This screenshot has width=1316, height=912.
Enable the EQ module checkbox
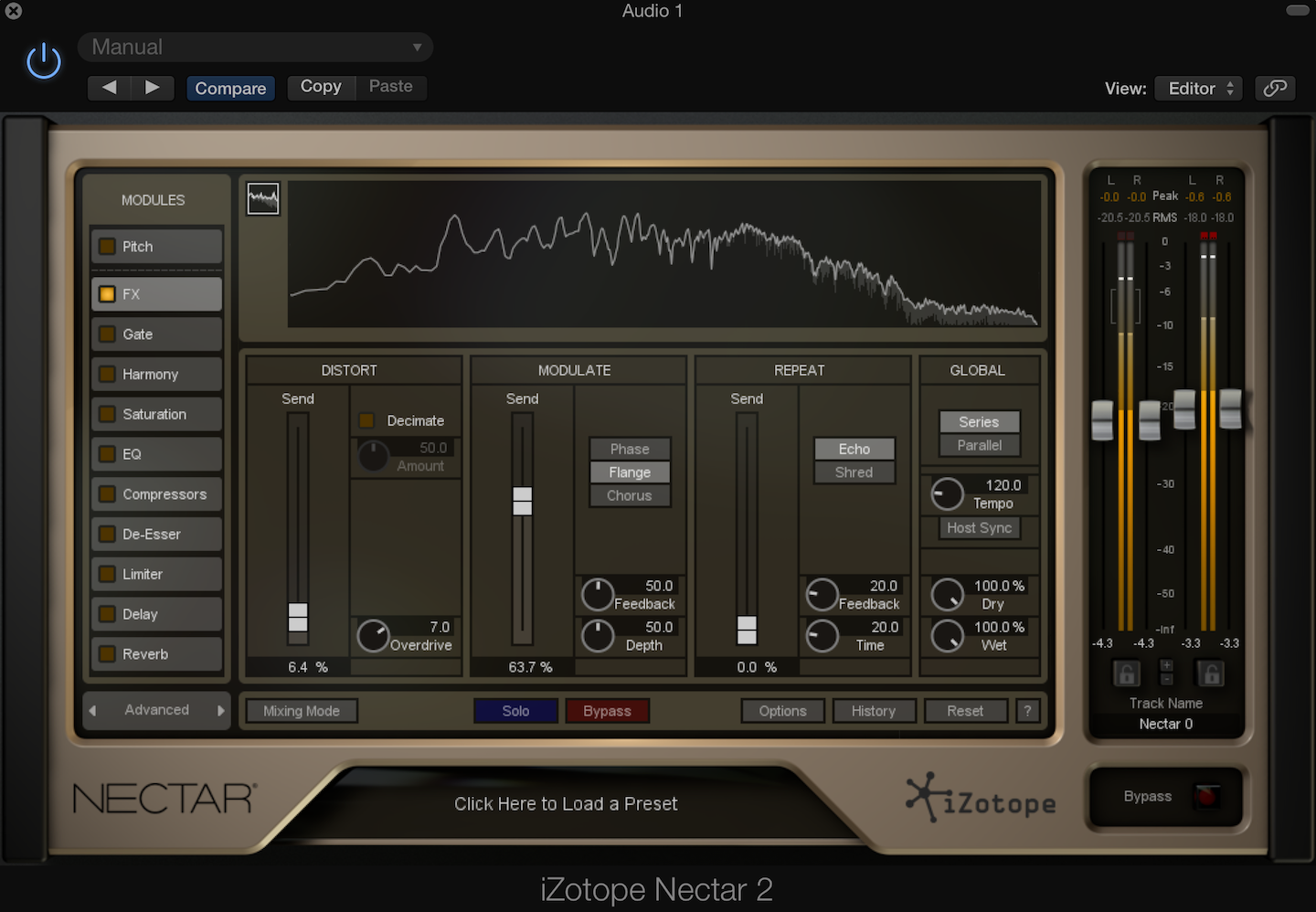click(107, 454)
